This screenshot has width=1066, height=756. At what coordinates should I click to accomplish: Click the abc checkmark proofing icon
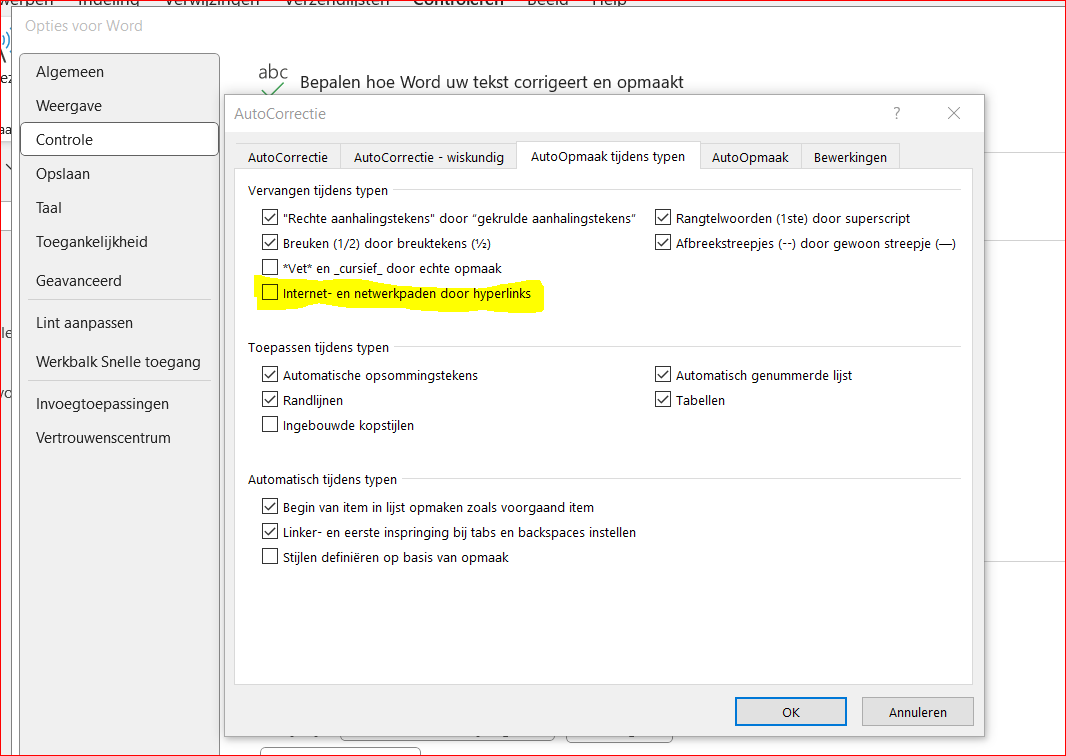273,79
